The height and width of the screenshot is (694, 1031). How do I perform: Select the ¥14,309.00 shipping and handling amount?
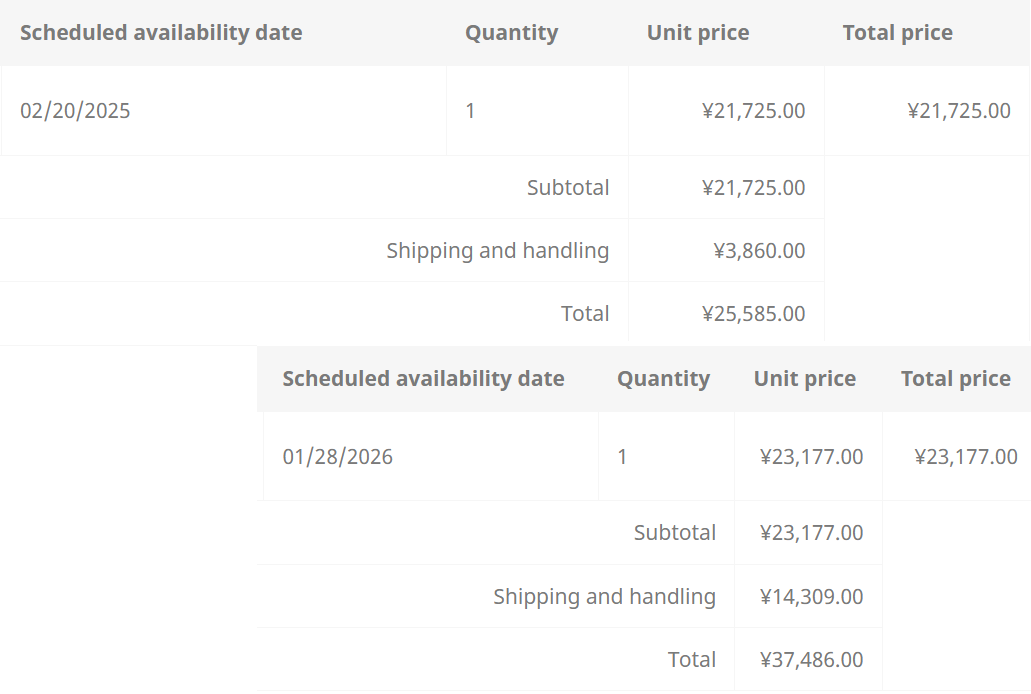[811, 597]
